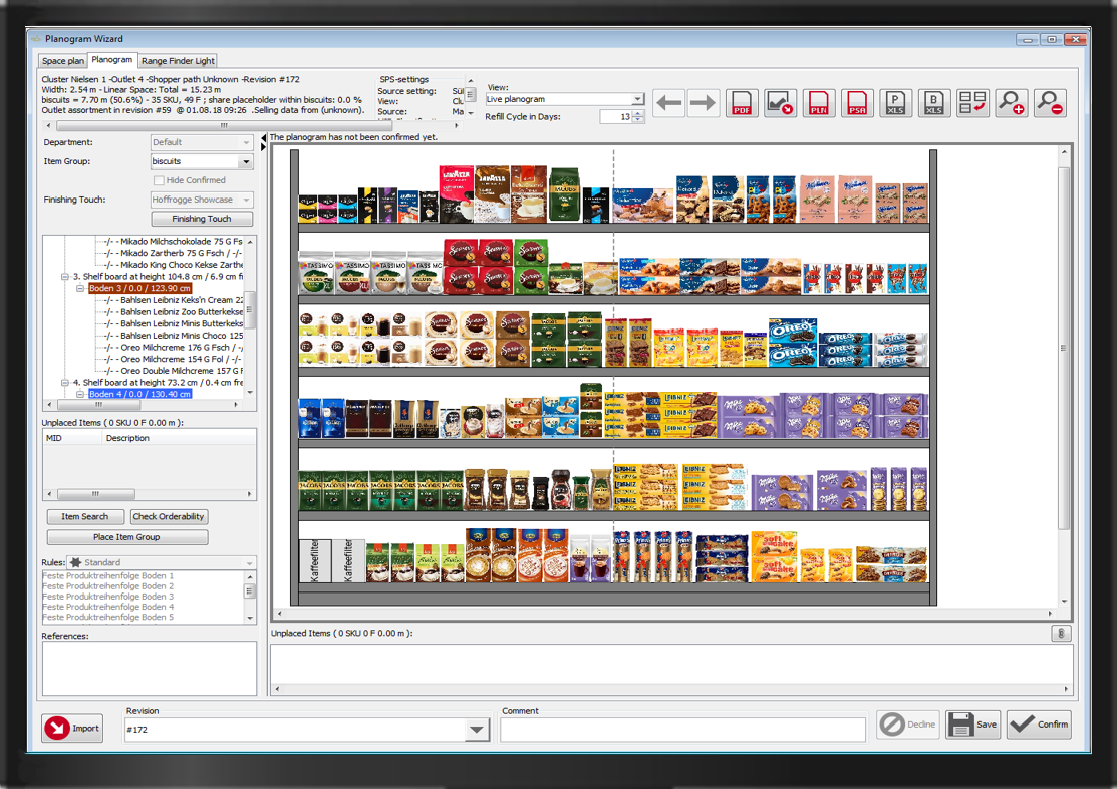Open the Finishing Touch dropdown
The width and height of the screenshot is (1117, 789).
coord(246,200)
